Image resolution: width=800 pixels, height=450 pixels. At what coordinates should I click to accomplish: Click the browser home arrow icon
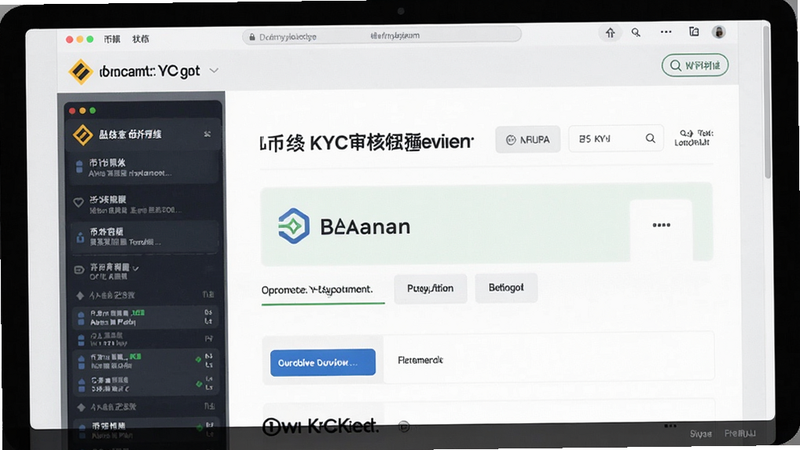click(x=610, y=33)
